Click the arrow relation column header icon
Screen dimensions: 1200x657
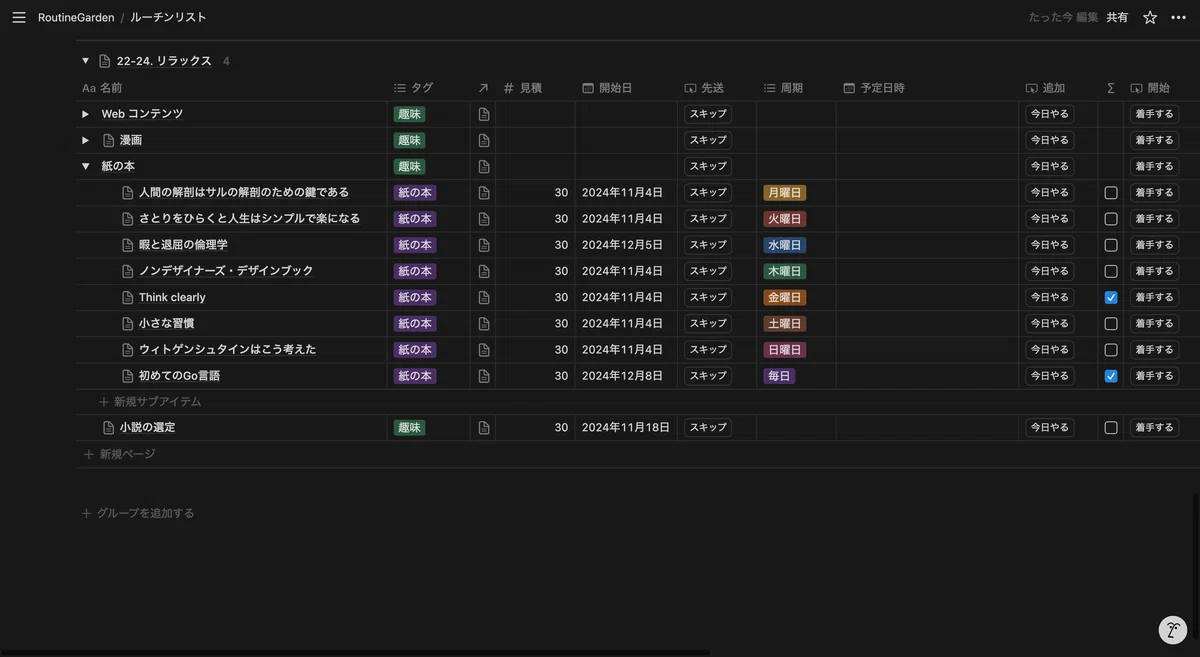pyautogui.click(x=483, y=88)
